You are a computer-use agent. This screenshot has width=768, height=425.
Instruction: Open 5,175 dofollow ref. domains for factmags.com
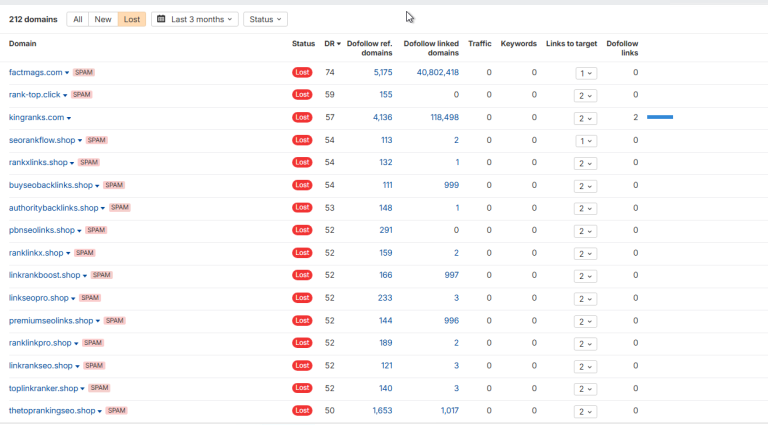[x=383, y=72]
